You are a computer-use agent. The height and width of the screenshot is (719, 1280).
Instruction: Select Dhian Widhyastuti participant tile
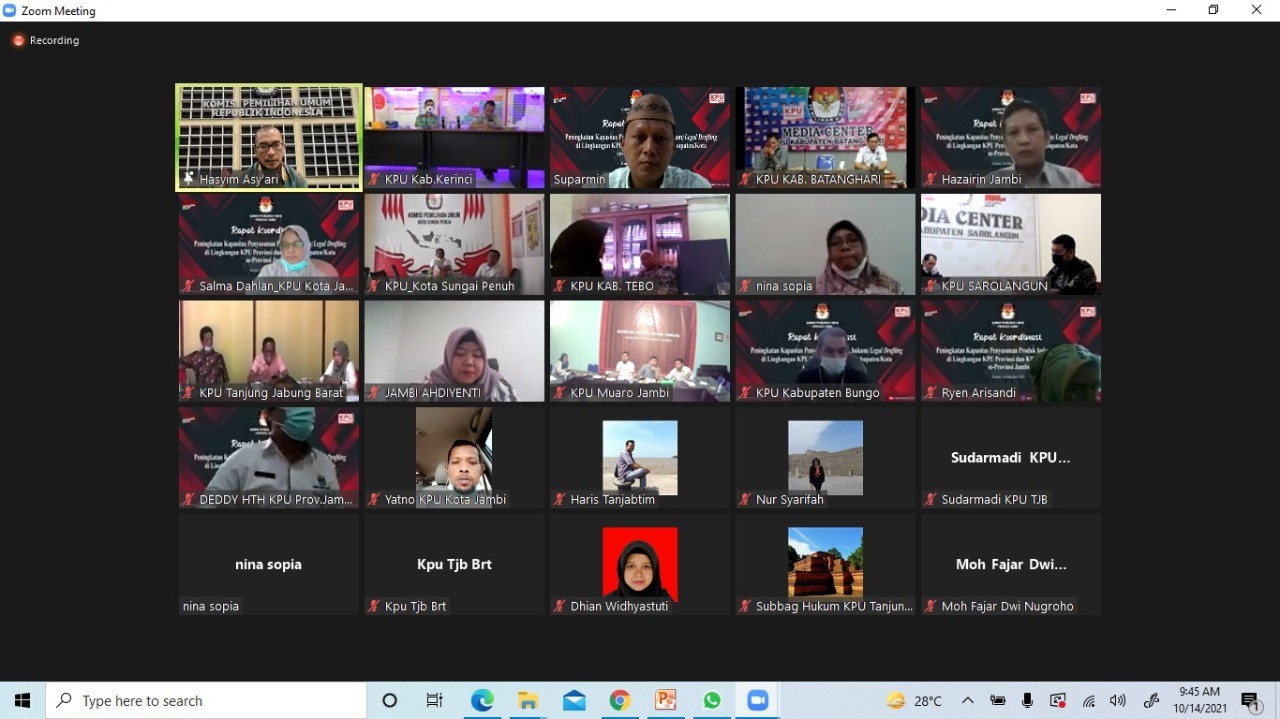click(640, 564)
